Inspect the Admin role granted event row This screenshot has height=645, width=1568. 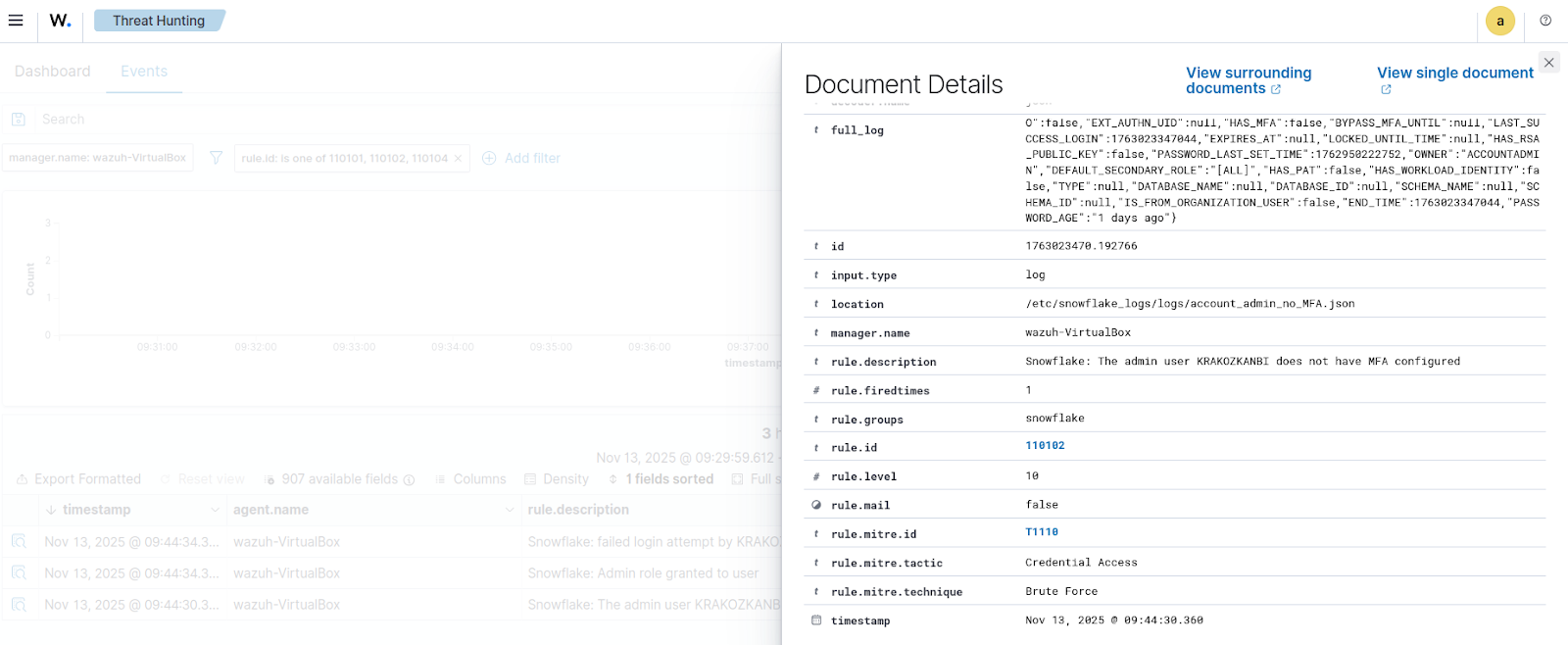19,573
